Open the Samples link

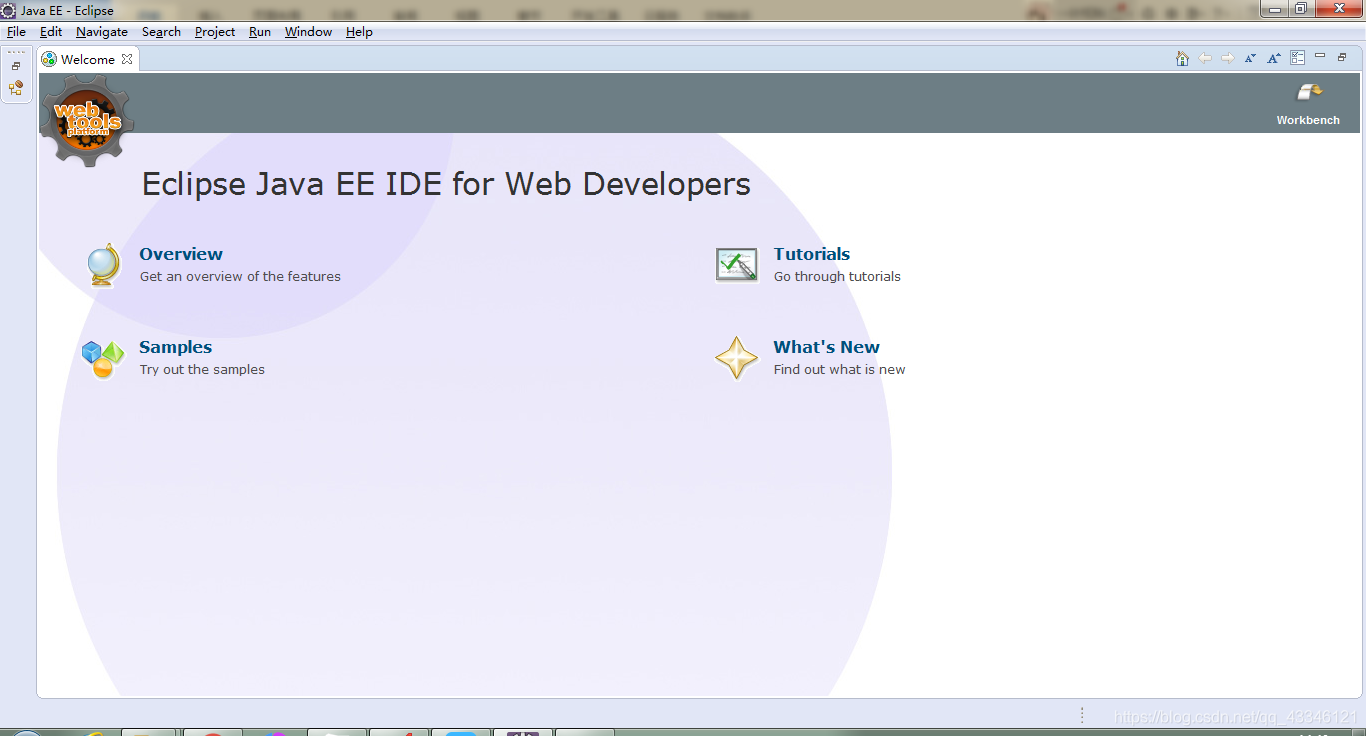point(176,347)
